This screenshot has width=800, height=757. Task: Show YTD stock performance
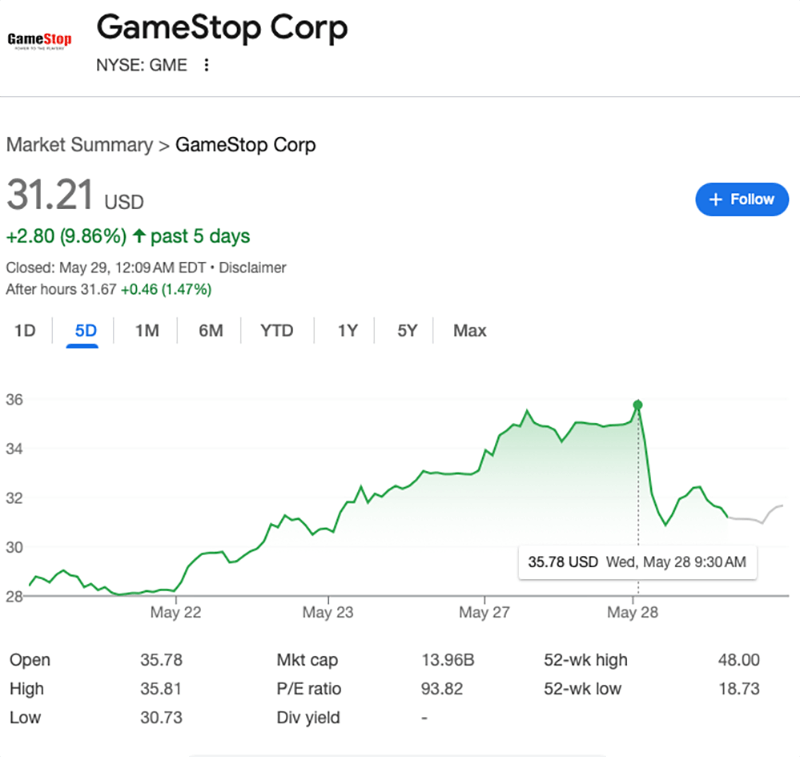pyautogui.click(x=276, y=330)
